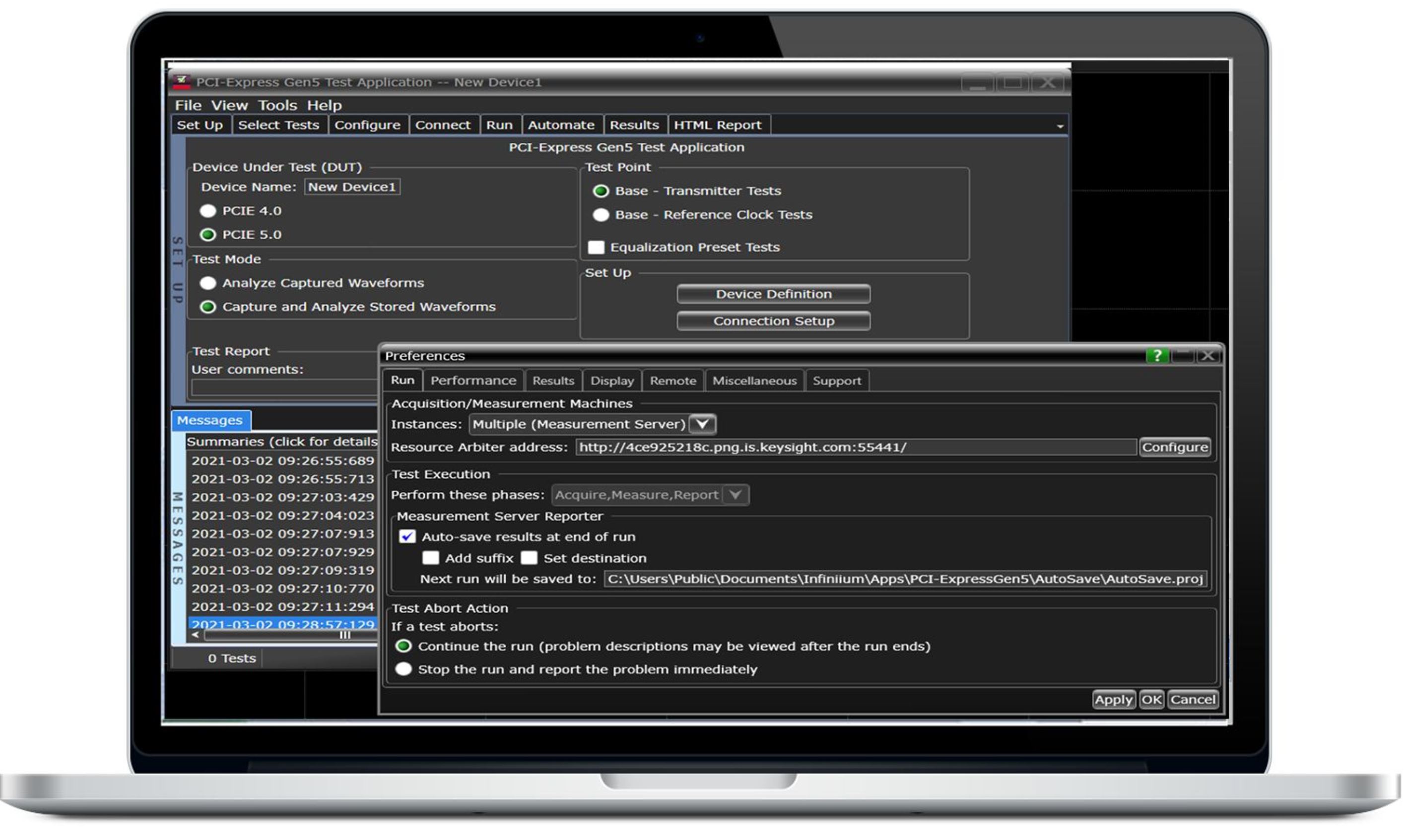The height and width of the screenshot is (840, 1408).
Task: Minimize the PCI-Express Gen5 application window
Action: click(978, 83)
